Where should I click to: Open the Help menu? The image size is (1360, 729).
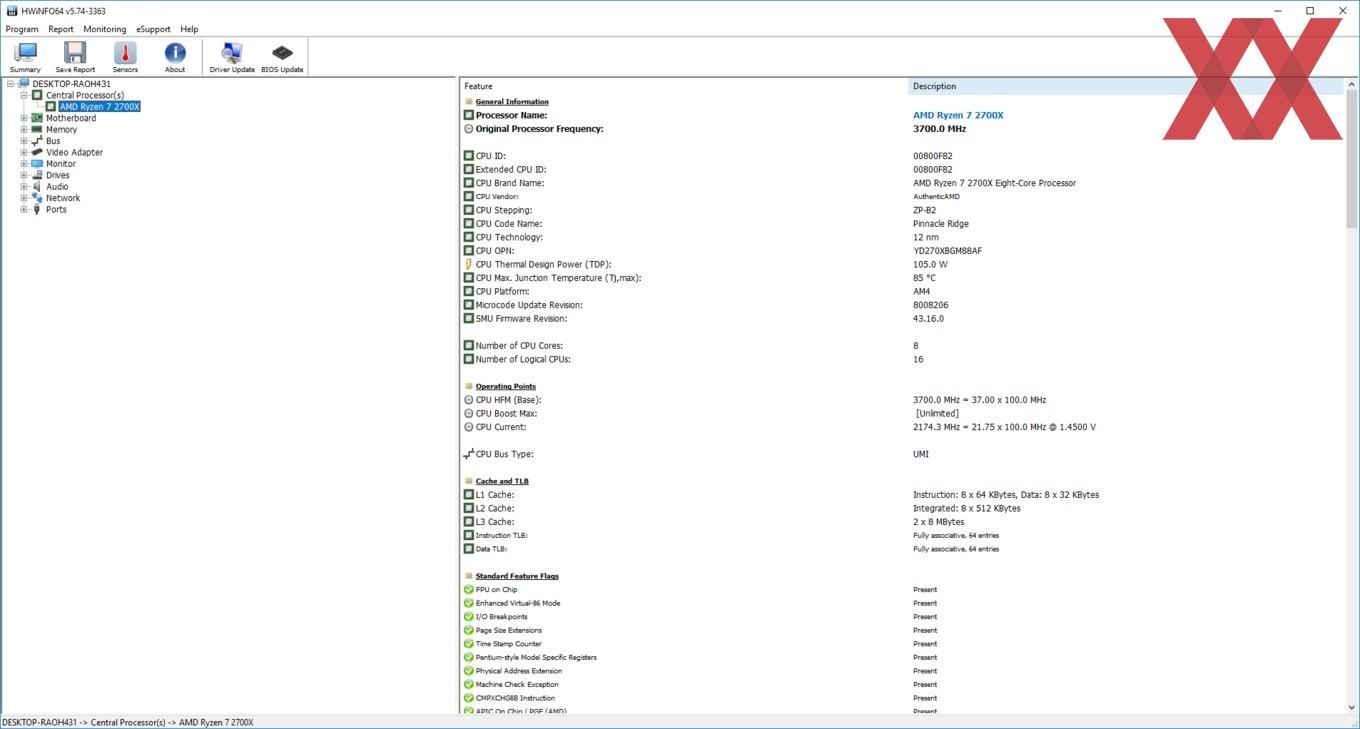pyautogui.click(x=189, y=29)
